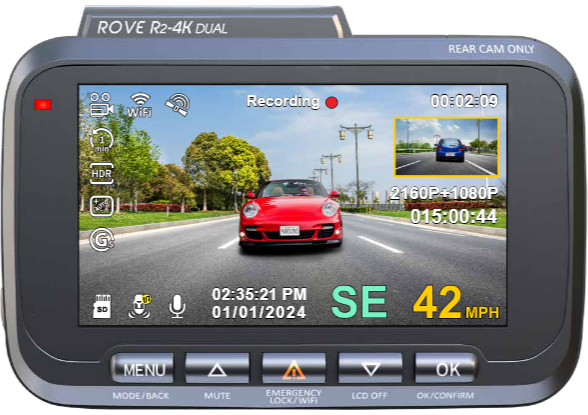588x415 pixels.
Task: Select the 1 min loop recording icon
Action: pos(101,140)
